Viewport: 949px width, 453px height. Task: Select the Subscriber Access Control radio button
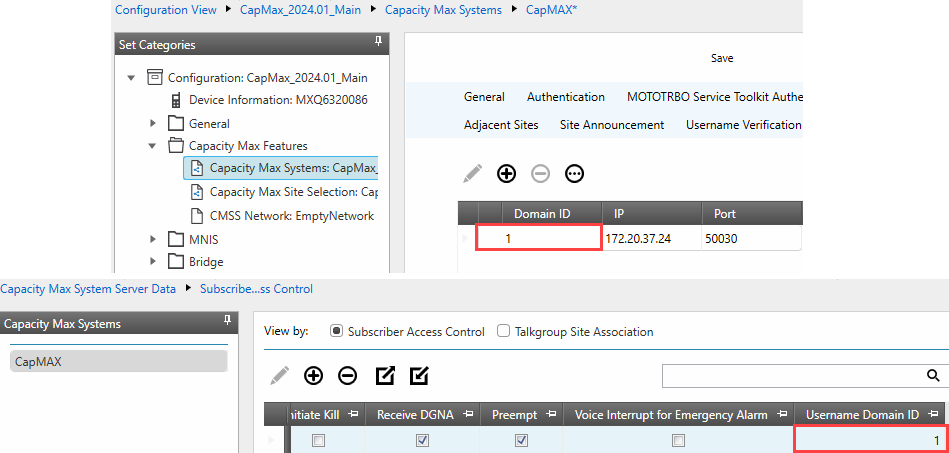(x=337, y=332)
